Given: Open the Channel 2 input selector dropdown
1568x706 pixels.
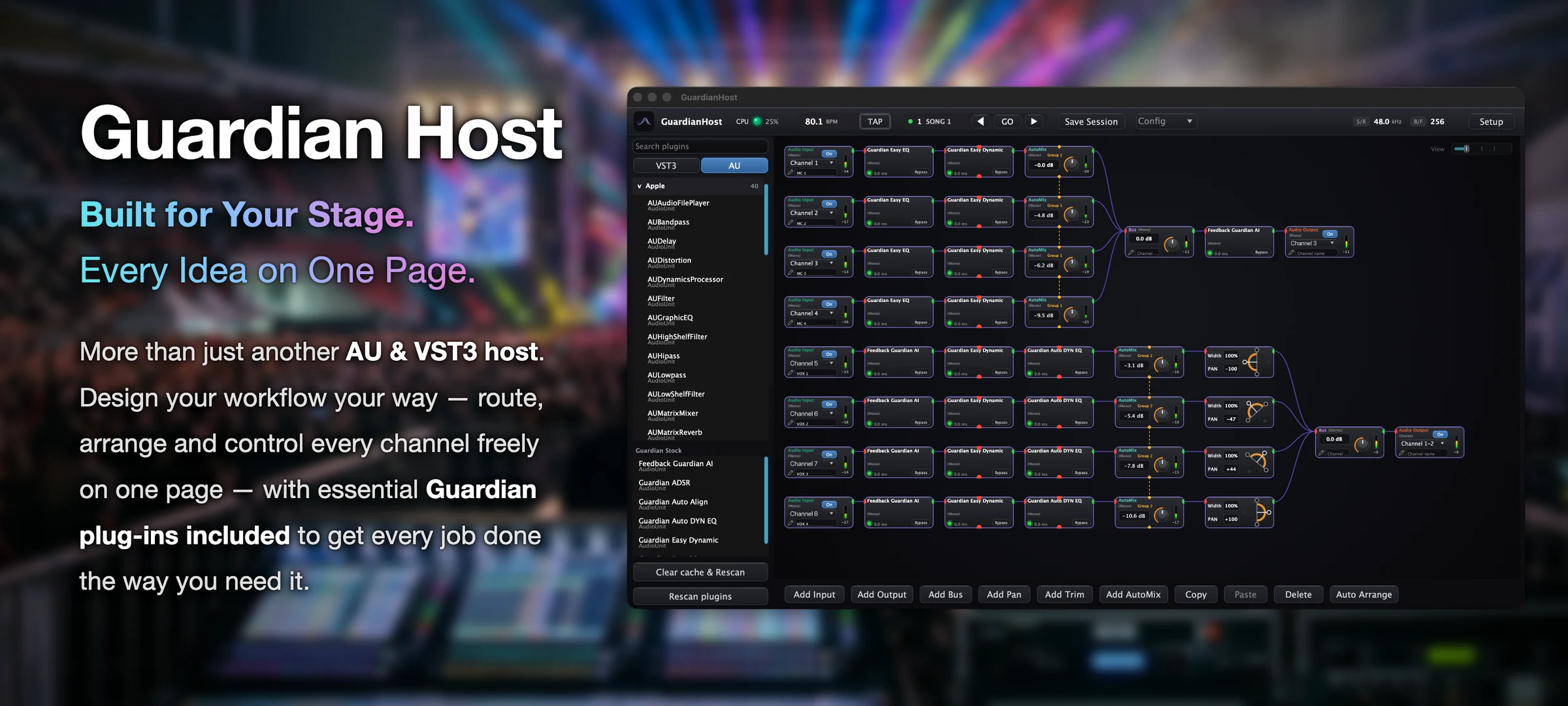Looking at the screenshot, I should tap(812, 213).
